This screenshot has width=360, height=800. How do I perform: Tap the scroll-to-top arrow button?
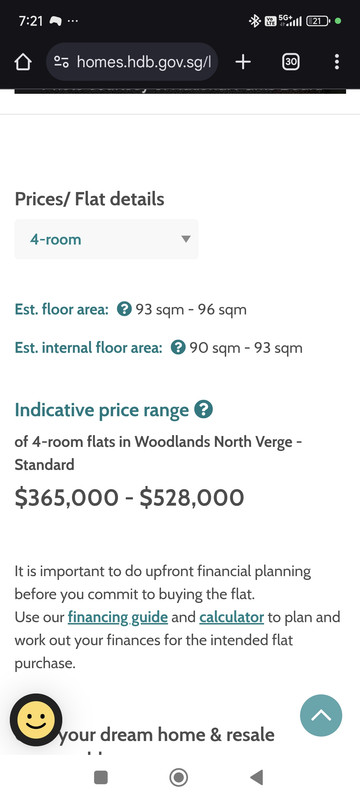[321, 715]
